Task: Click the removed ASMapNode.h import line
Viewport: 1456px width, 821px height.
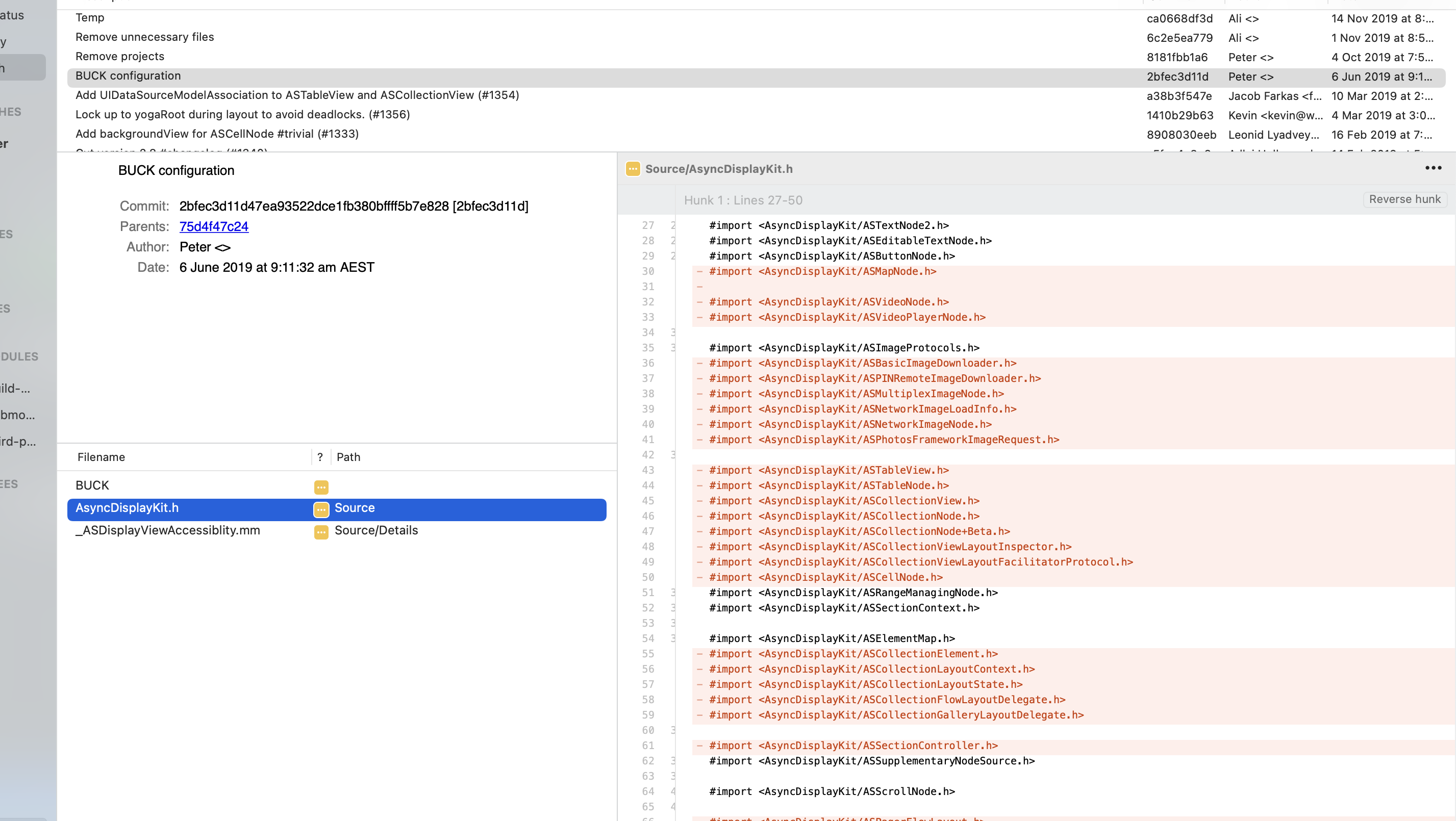Action: 822,272
